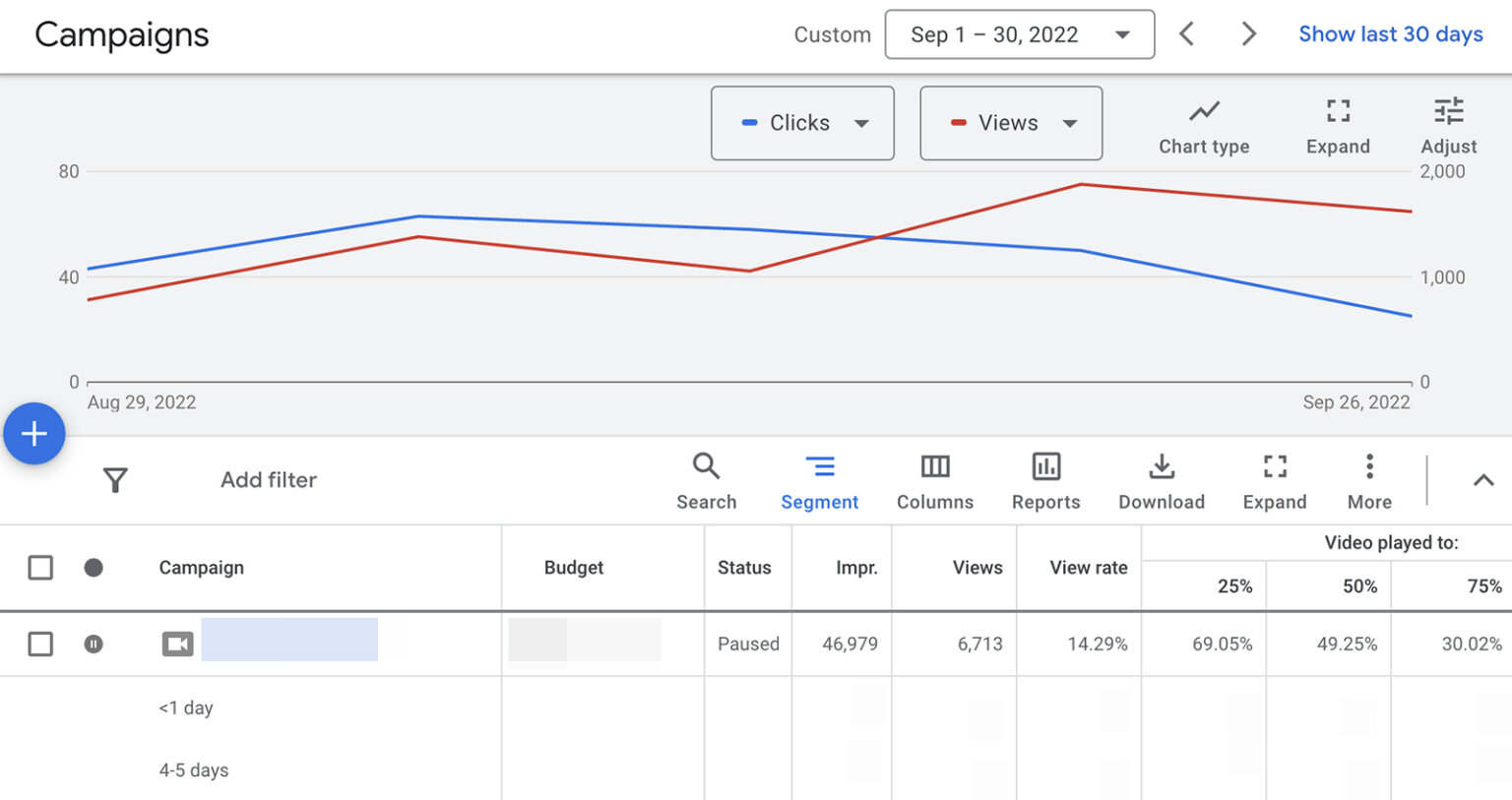
Task: Click the Add filter field
Action: pos(268,479)
